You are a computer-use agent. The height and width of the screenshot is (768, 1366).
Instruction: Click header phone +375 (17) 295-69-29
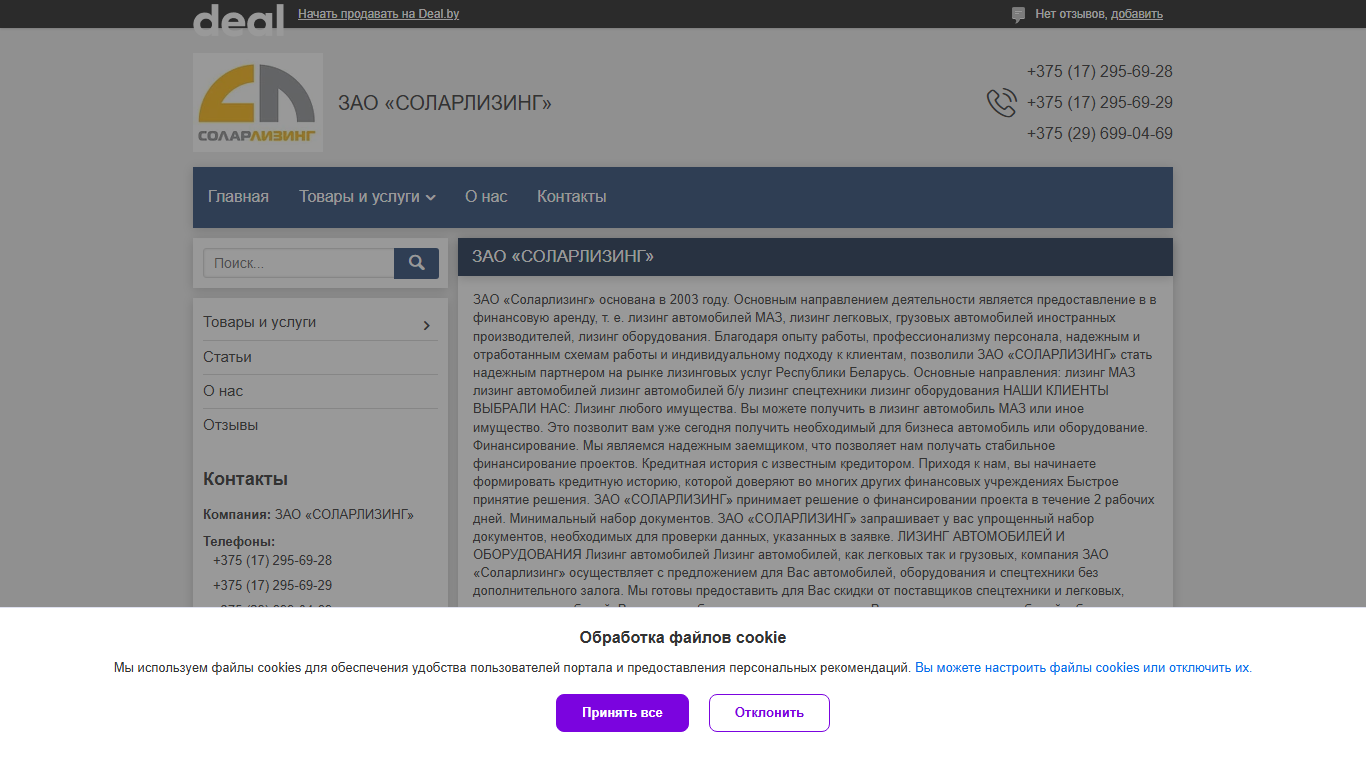(1100, 103)
